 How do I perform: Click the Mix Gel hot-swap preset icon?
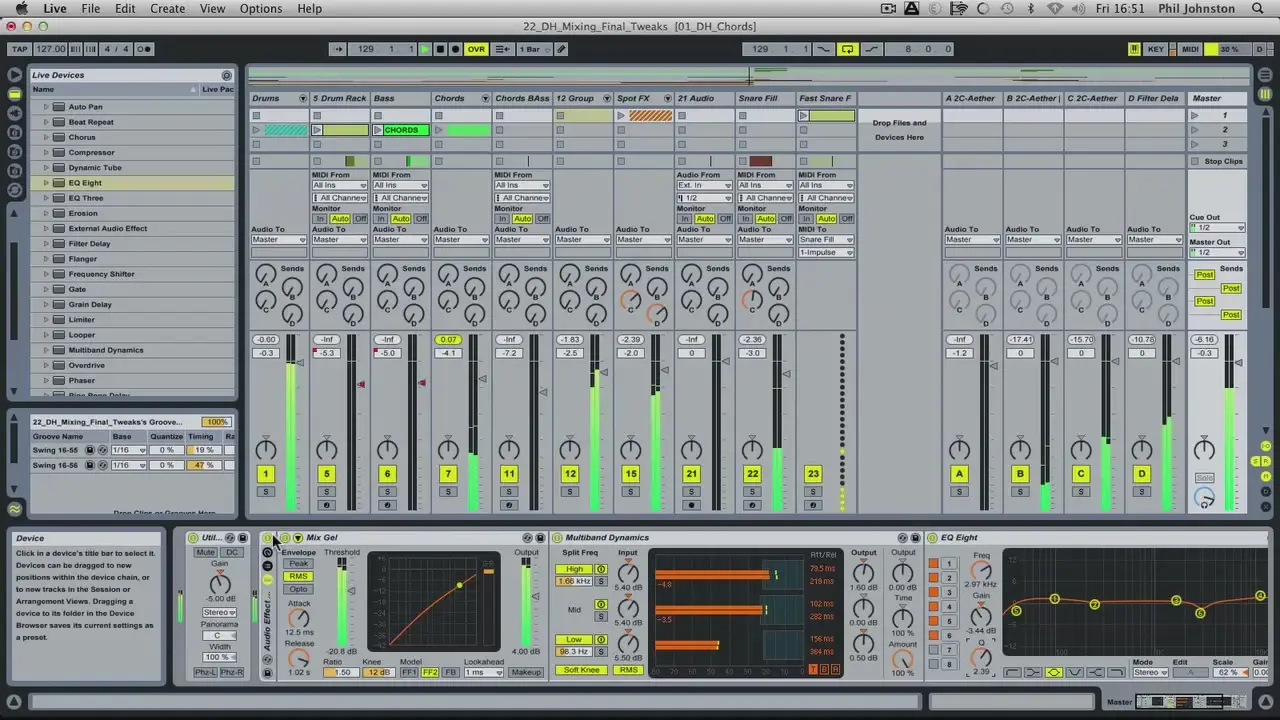(x=527, y=538)
